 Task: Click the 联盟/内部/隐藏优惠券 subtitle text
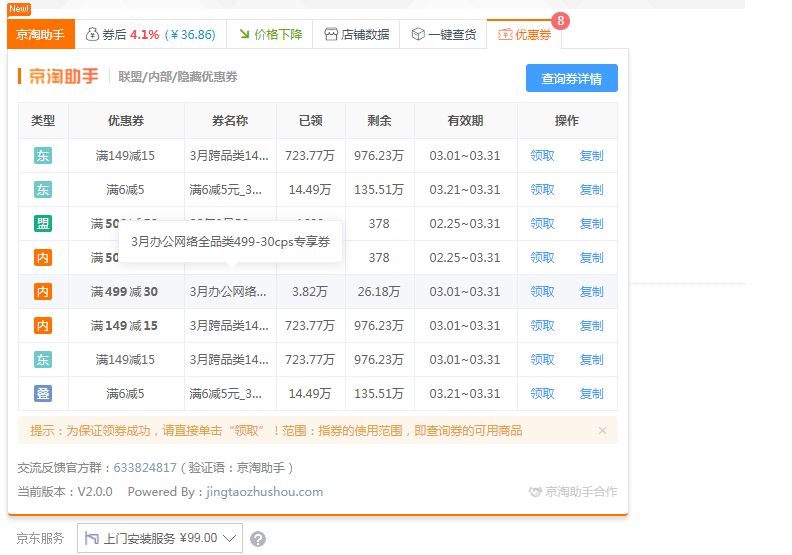(178, 77)
